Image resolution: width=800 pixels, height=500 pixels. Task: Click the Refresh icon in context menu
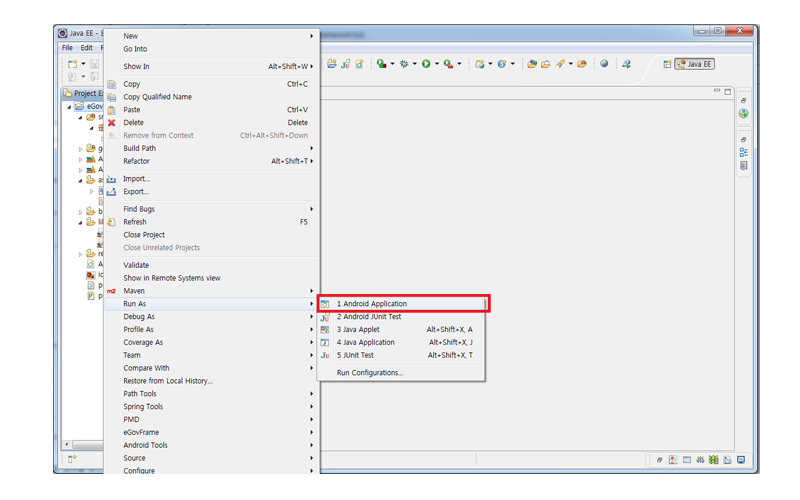coord(112,222)
